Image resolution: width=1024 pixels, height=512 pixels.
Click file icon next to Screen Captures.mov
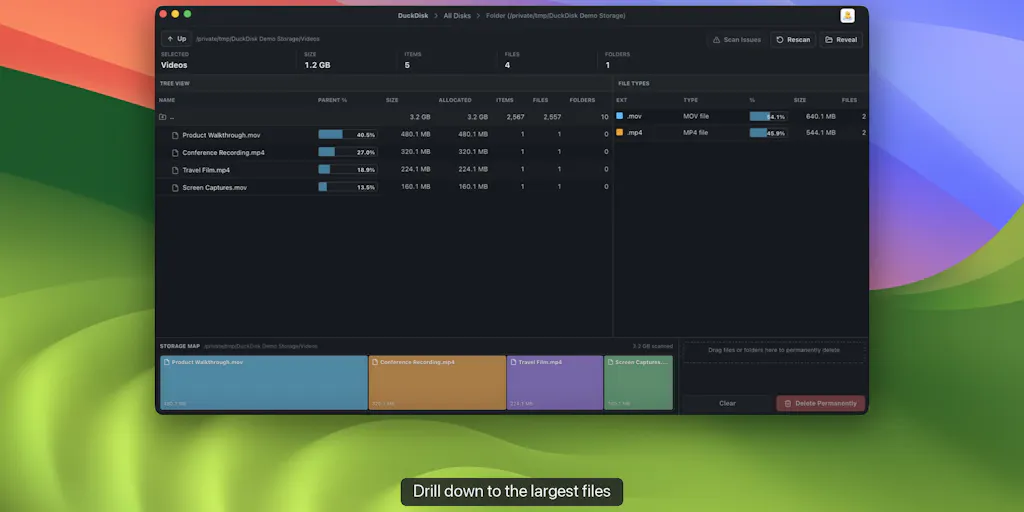pos(175,188)
